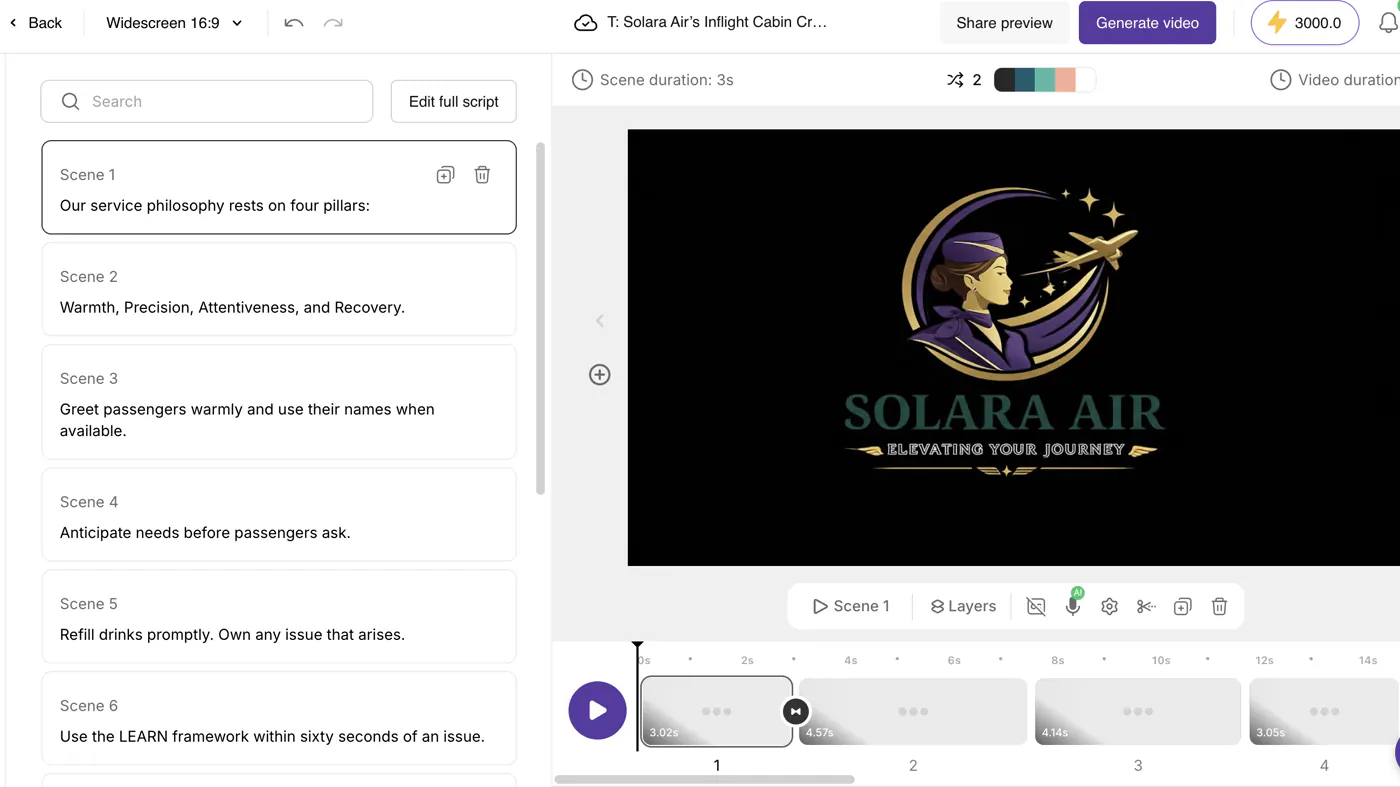Select the Scene 5 script card
The height and width of the screenshot is (787, 1400).
(x=279, y=616)
